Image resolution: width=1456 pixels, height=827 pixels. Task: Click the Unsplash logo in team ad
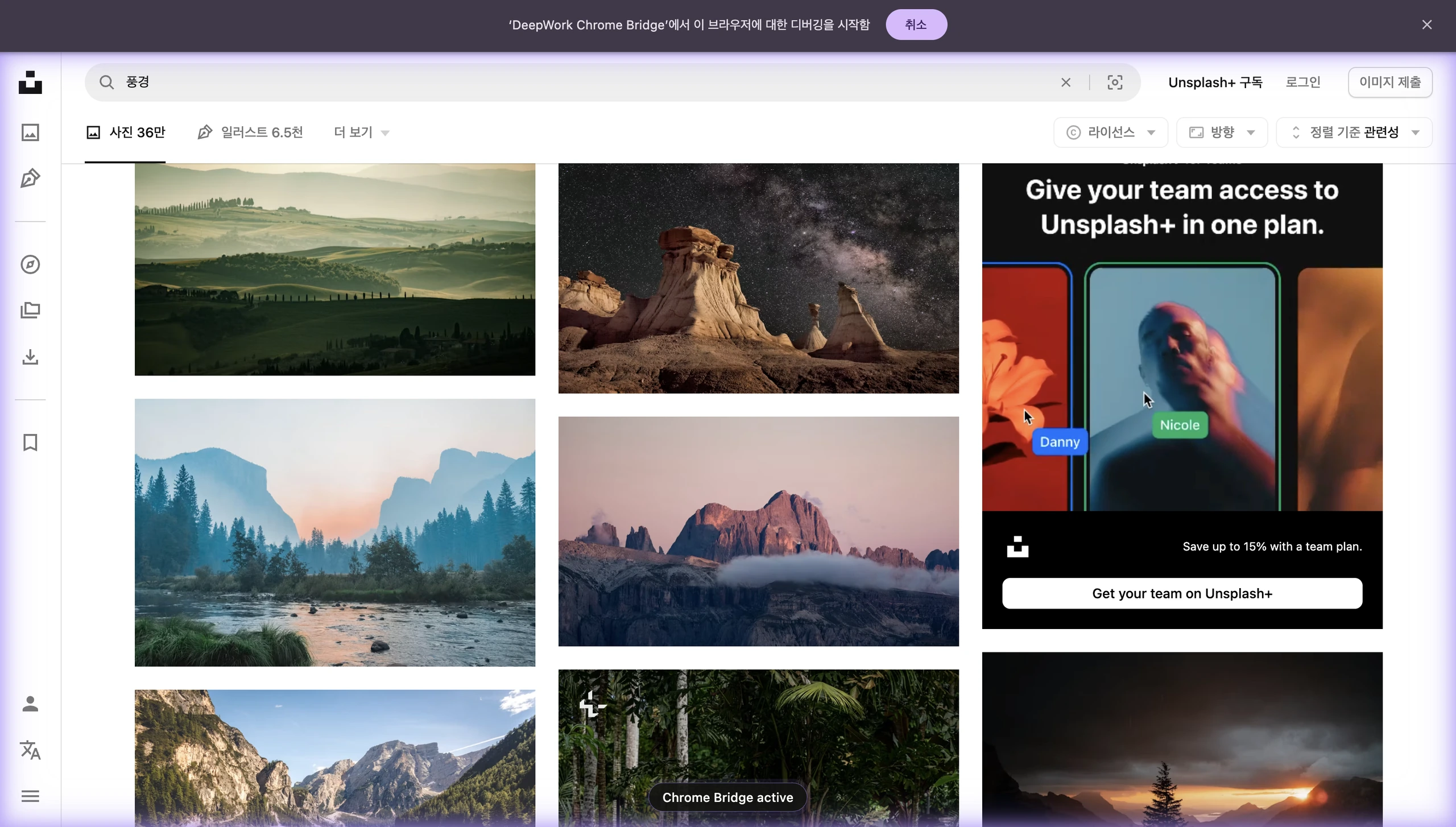click(x=1017, y=547)
